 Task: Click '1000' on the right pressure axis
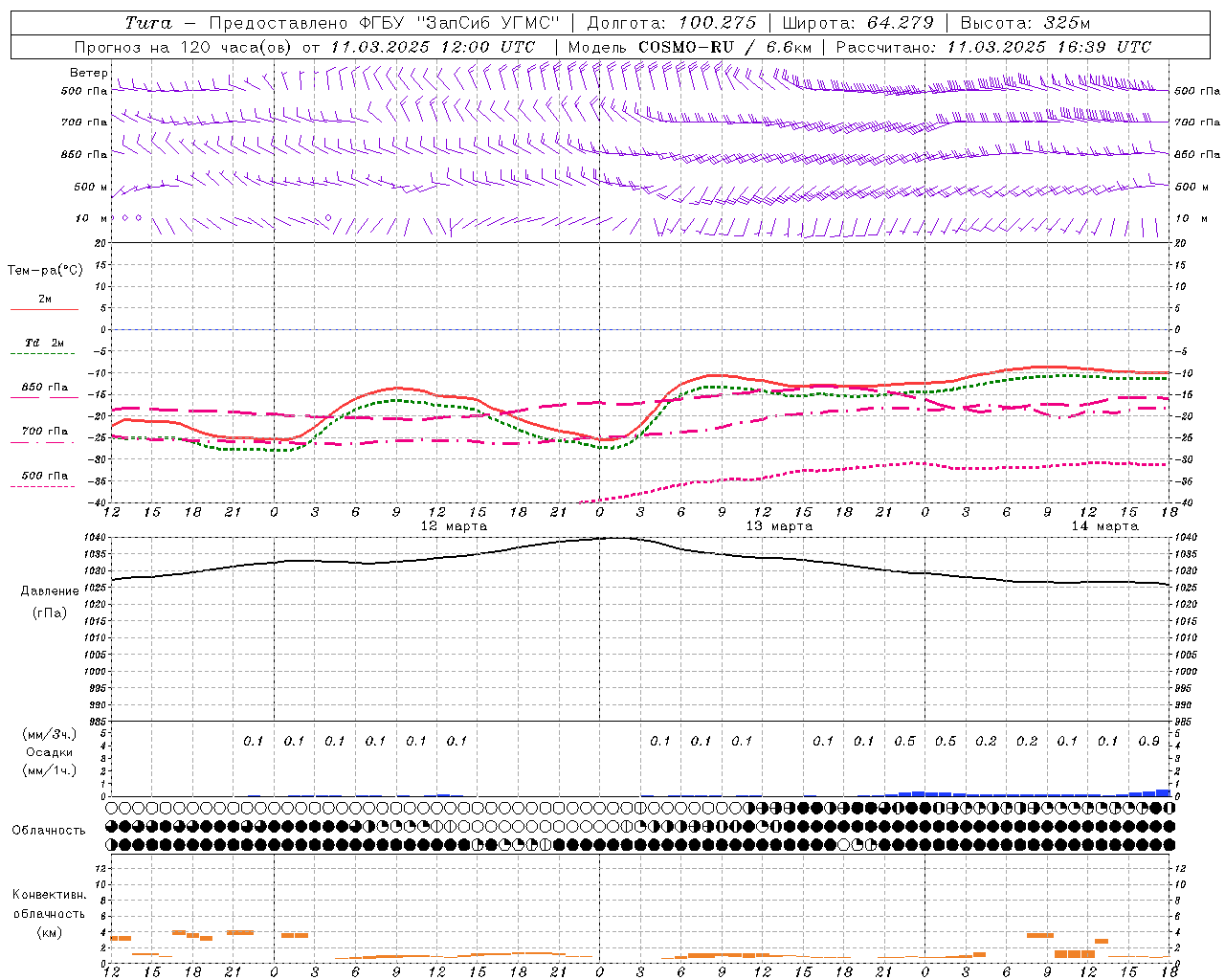(1187, 672)
